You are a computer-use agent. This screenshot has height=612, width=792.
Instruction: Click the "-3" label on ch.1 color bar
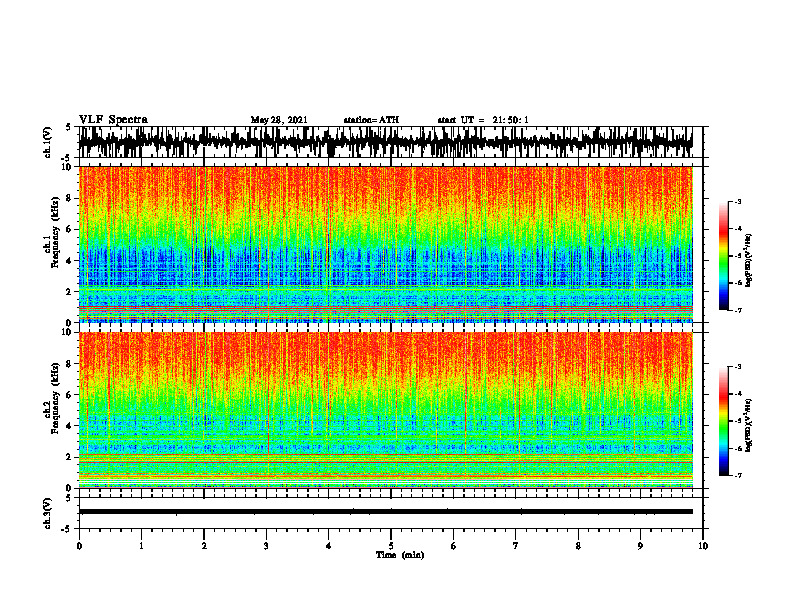tap(738, 201)
